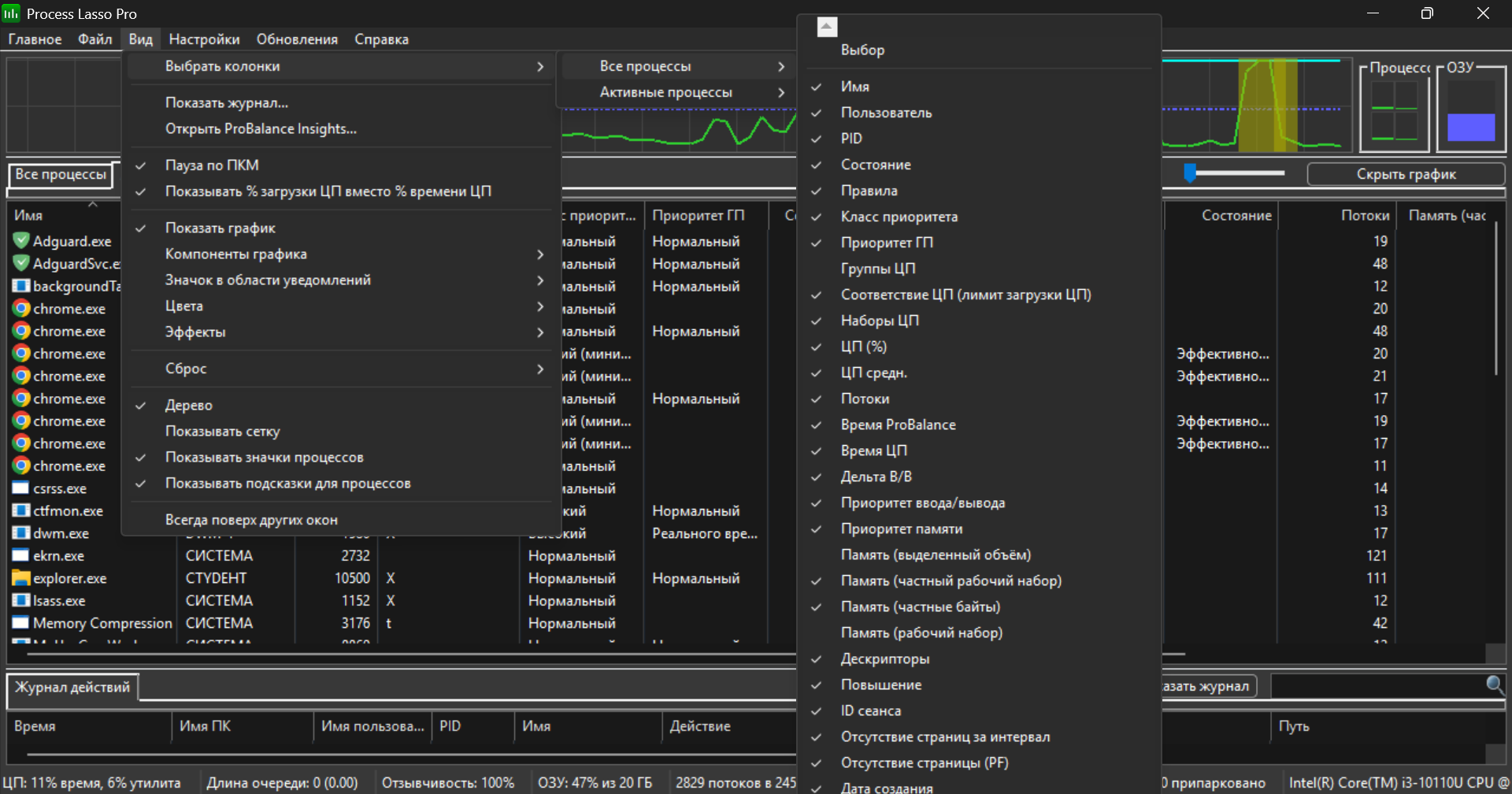
Task: Click the 'Скрыть график' button
Action: tap(1406, 174)
